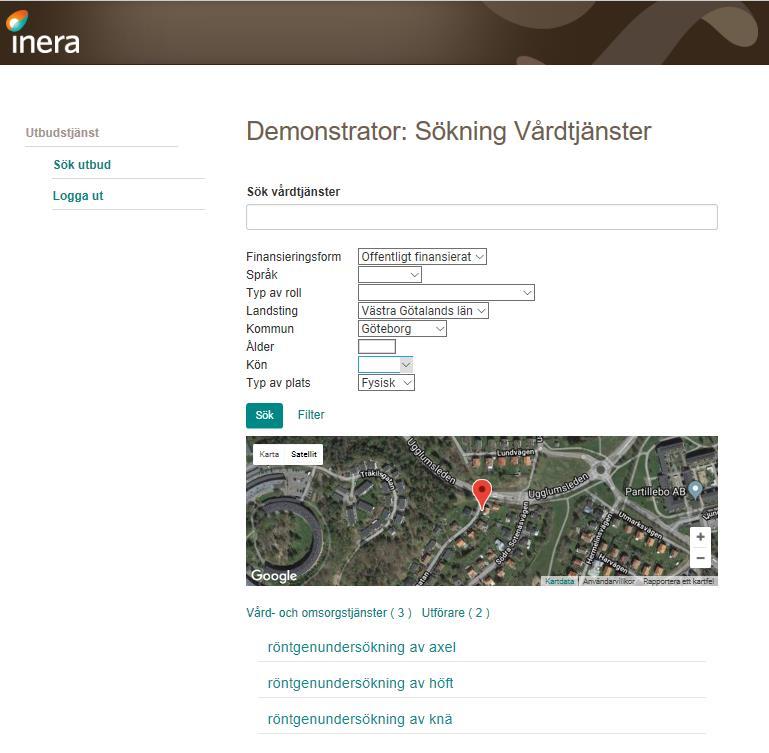
Task: Zoom out on the map
Action: 700,558
